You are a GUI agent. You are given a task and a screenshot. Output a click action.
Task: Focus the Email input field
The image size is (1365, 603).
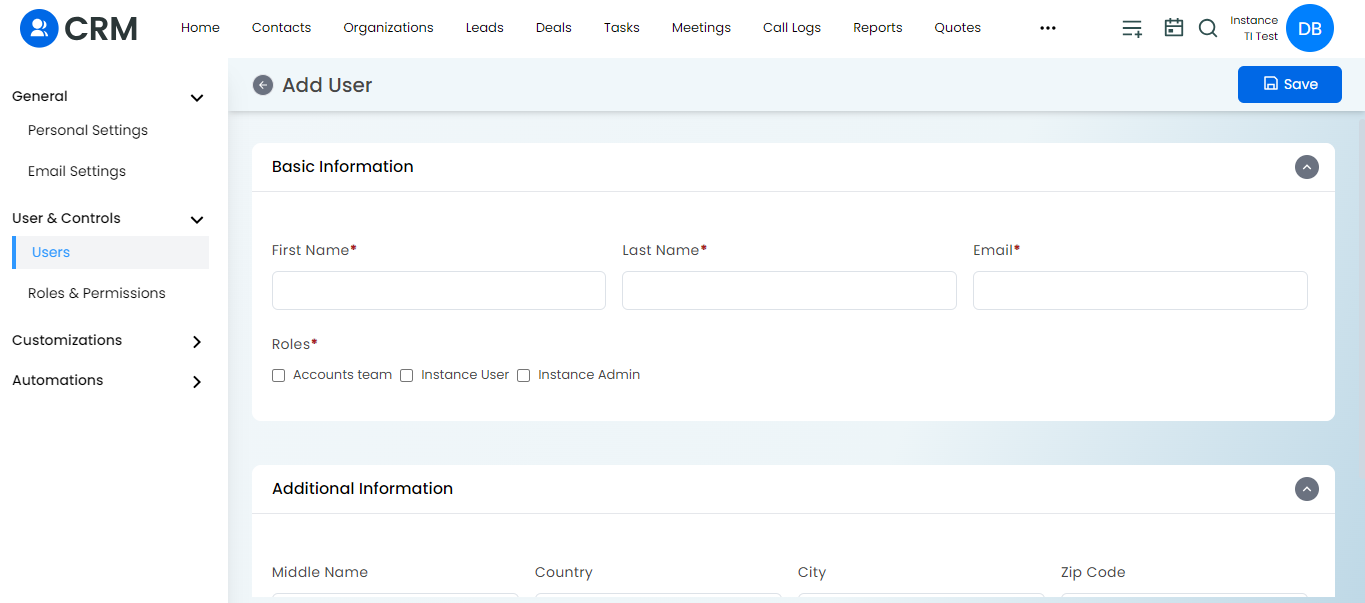point(1140,290)
